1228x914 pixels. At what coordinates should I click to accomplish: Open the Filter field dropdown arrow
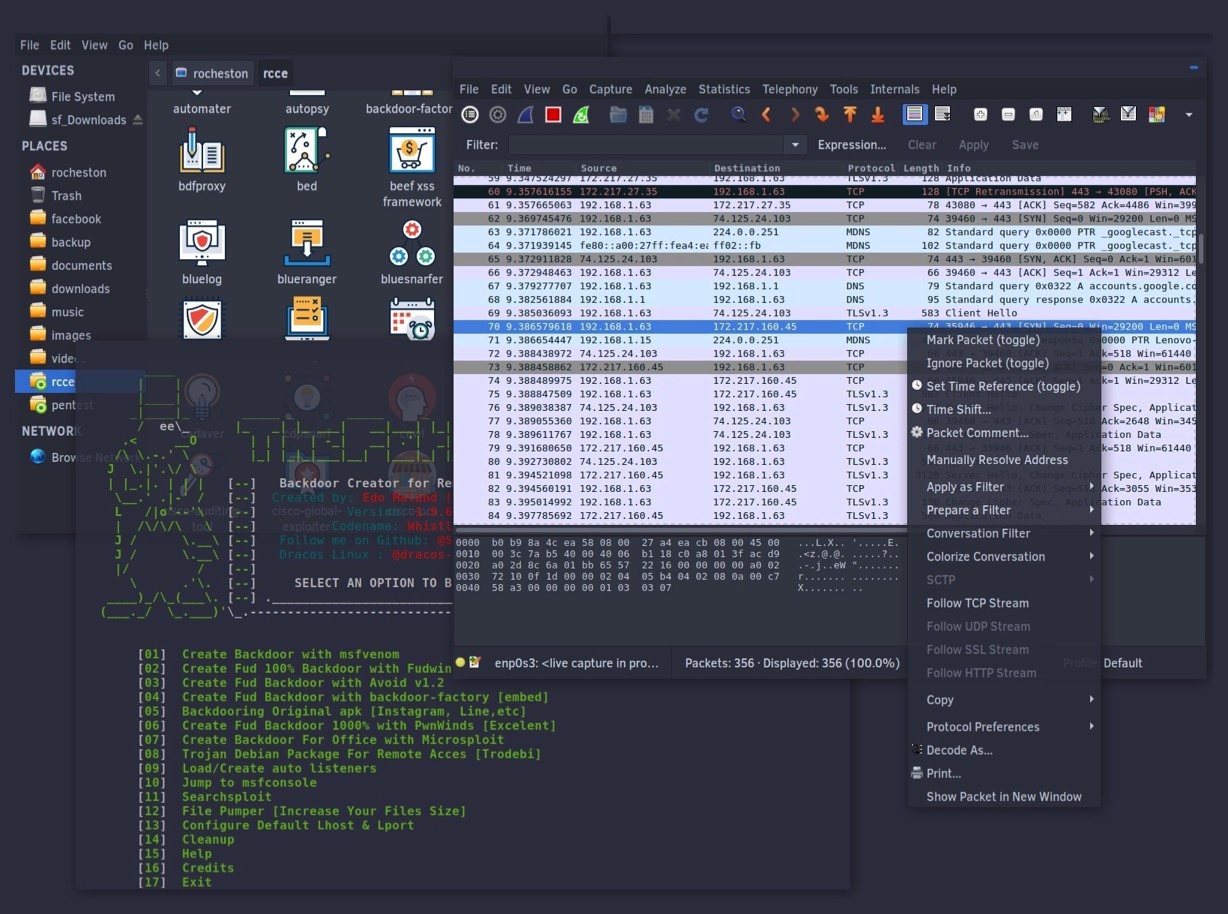796,145
